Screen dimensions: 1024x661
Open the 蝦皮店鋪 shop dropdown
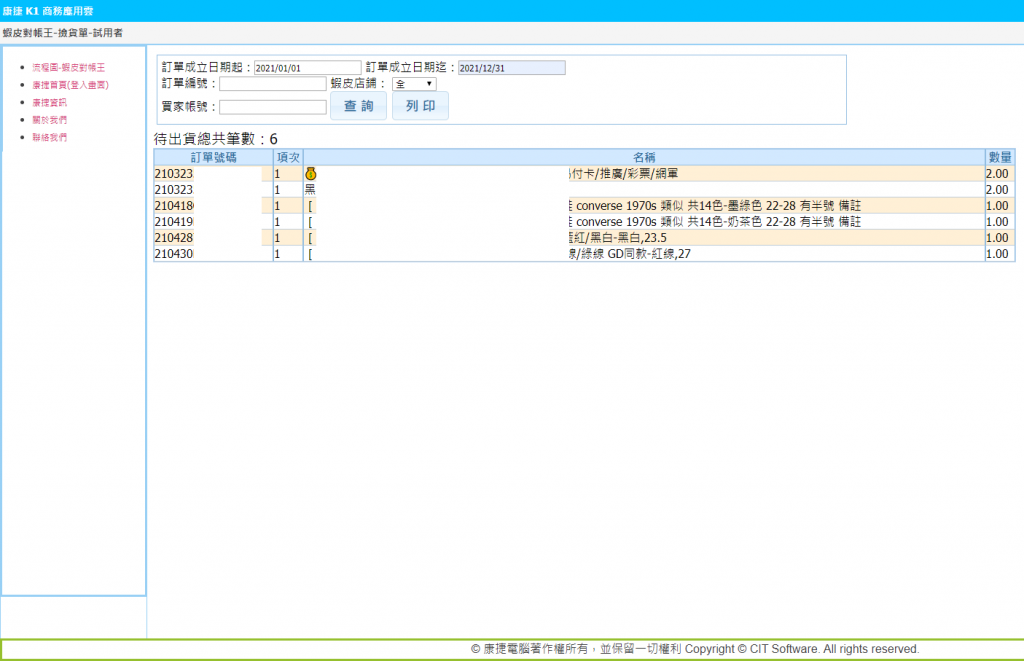coord(414,84)
